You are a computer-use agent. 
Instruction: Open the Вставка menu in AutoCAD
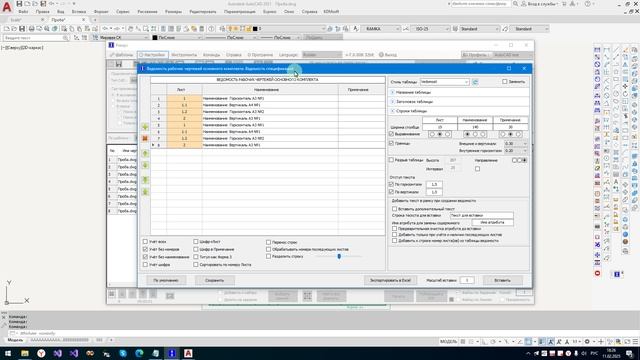[x=79, y=12]
